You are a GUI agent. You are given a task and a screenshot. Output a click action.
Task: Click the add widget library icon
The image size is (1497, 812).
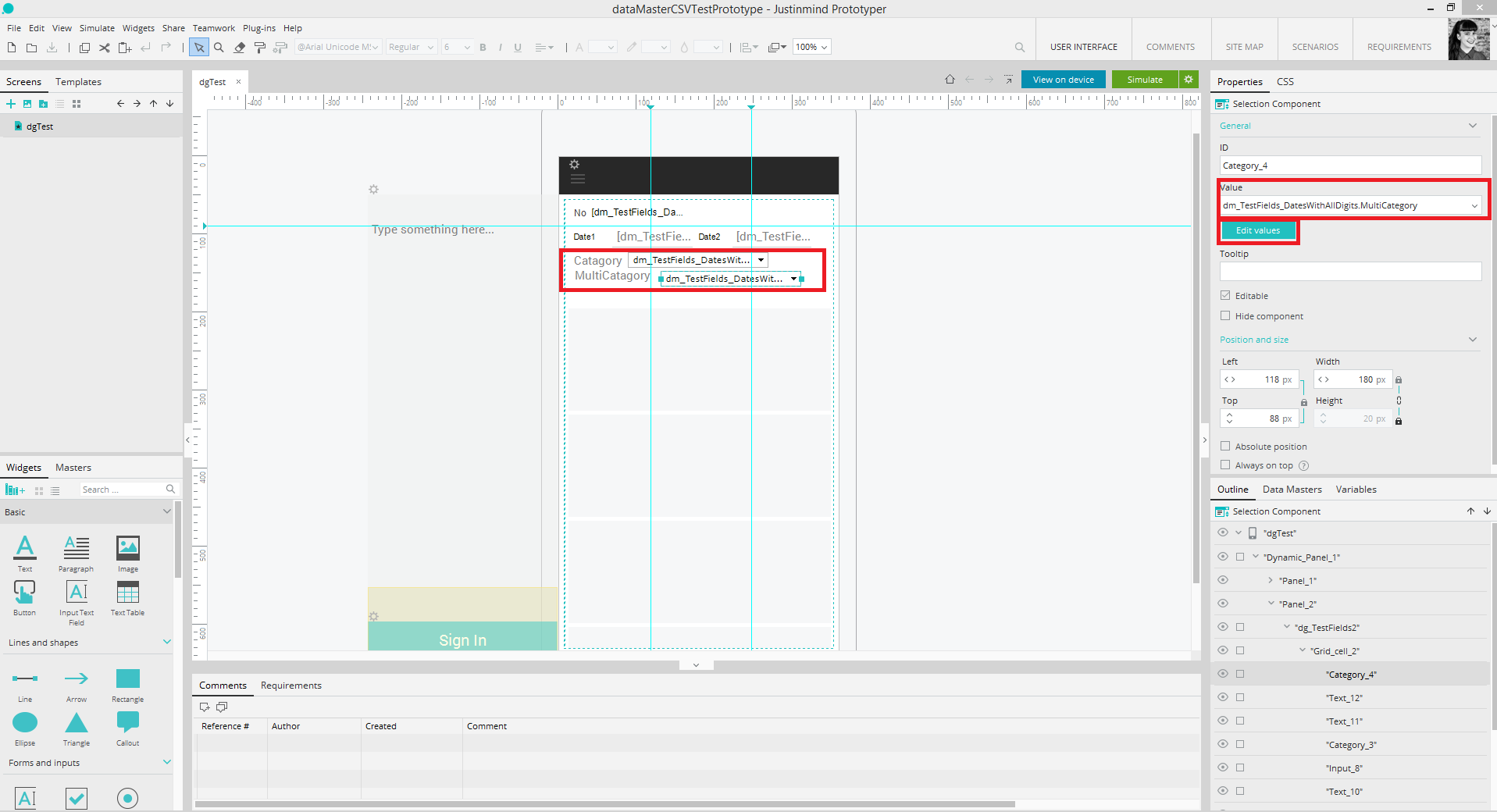click(x=15, y=490)
